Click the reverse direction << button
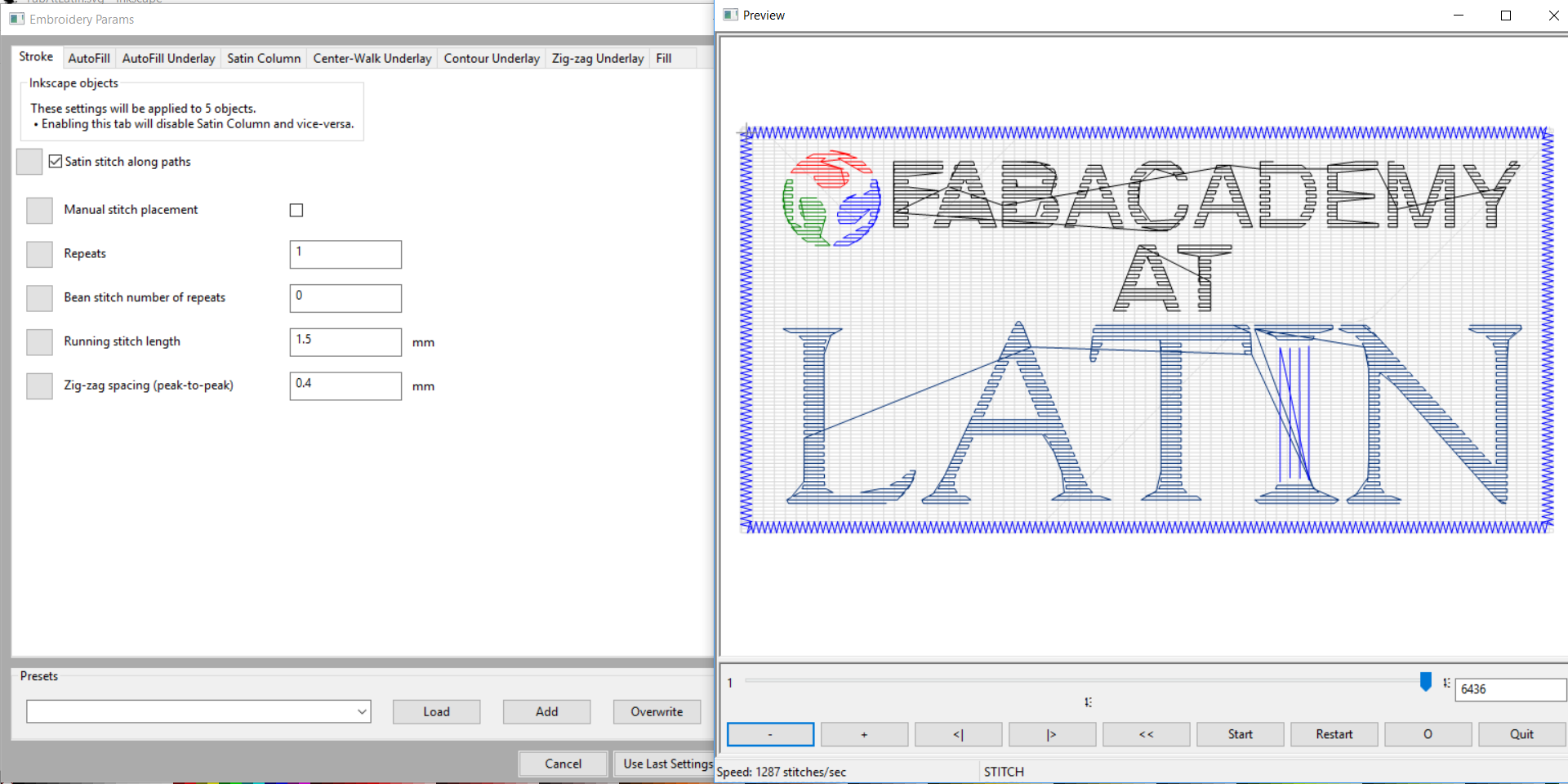Viewport: 1568px width, 784px height. point(1146,734)
